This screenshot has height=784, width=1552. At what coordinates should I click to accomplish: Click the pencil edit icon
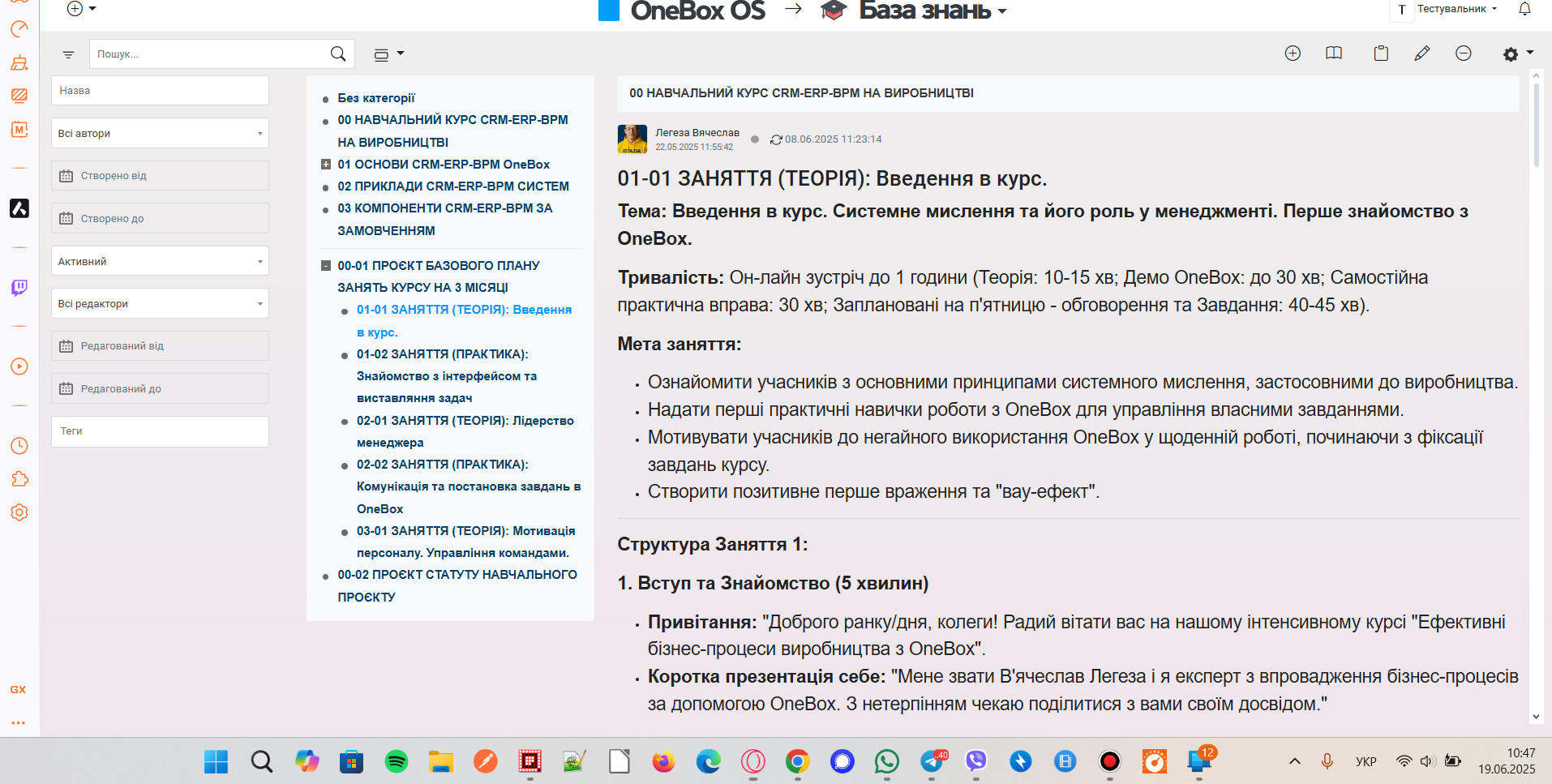coord(1421,54)
